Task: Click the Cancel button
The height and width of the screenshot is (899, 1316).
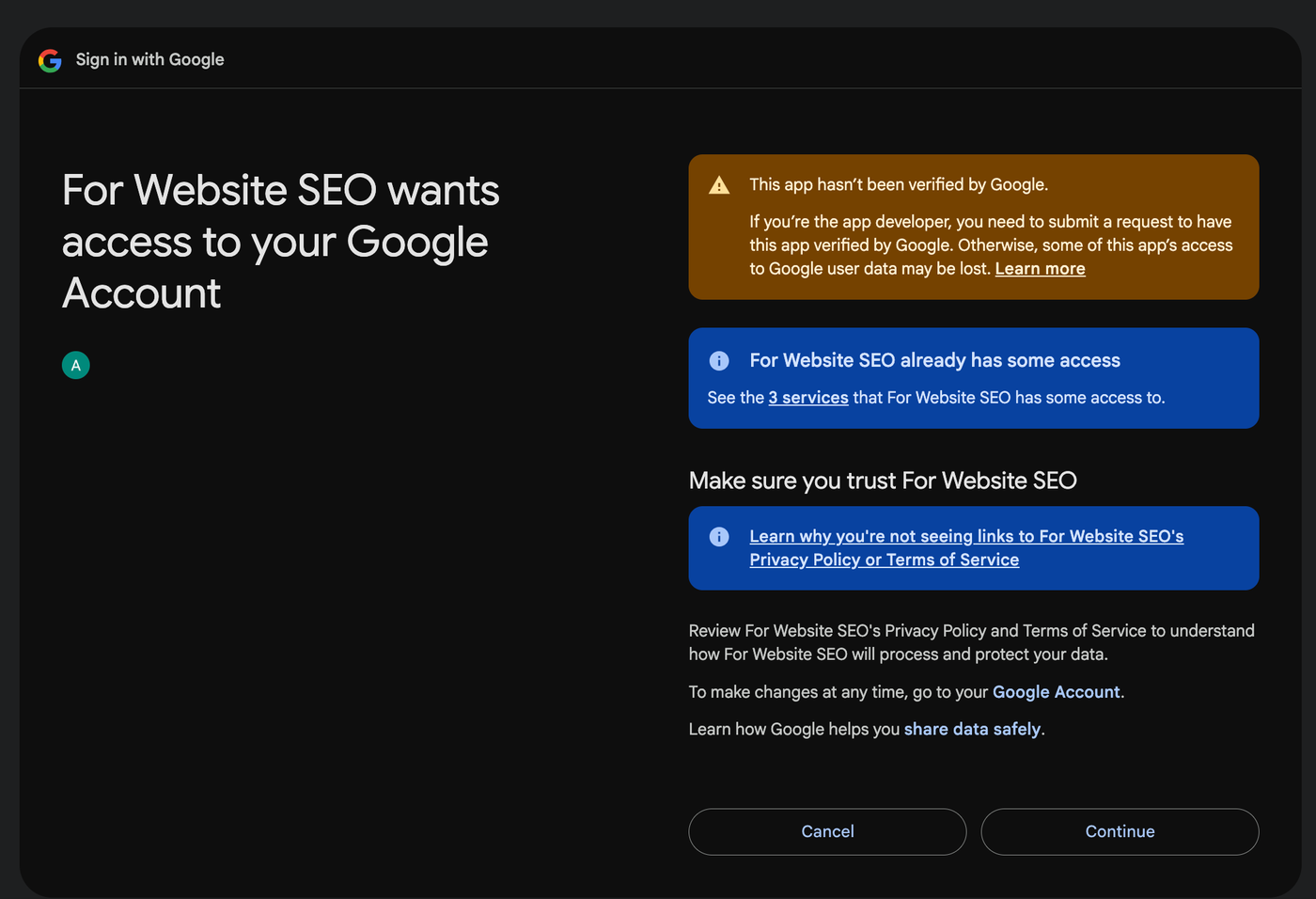Action: point(827,831)
